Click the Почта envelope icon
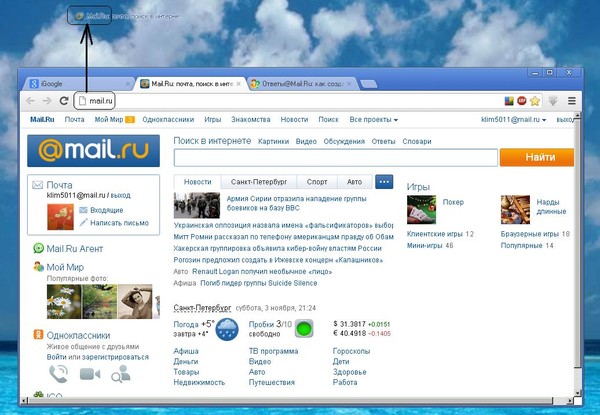600x415 pixels. point(37,185)
